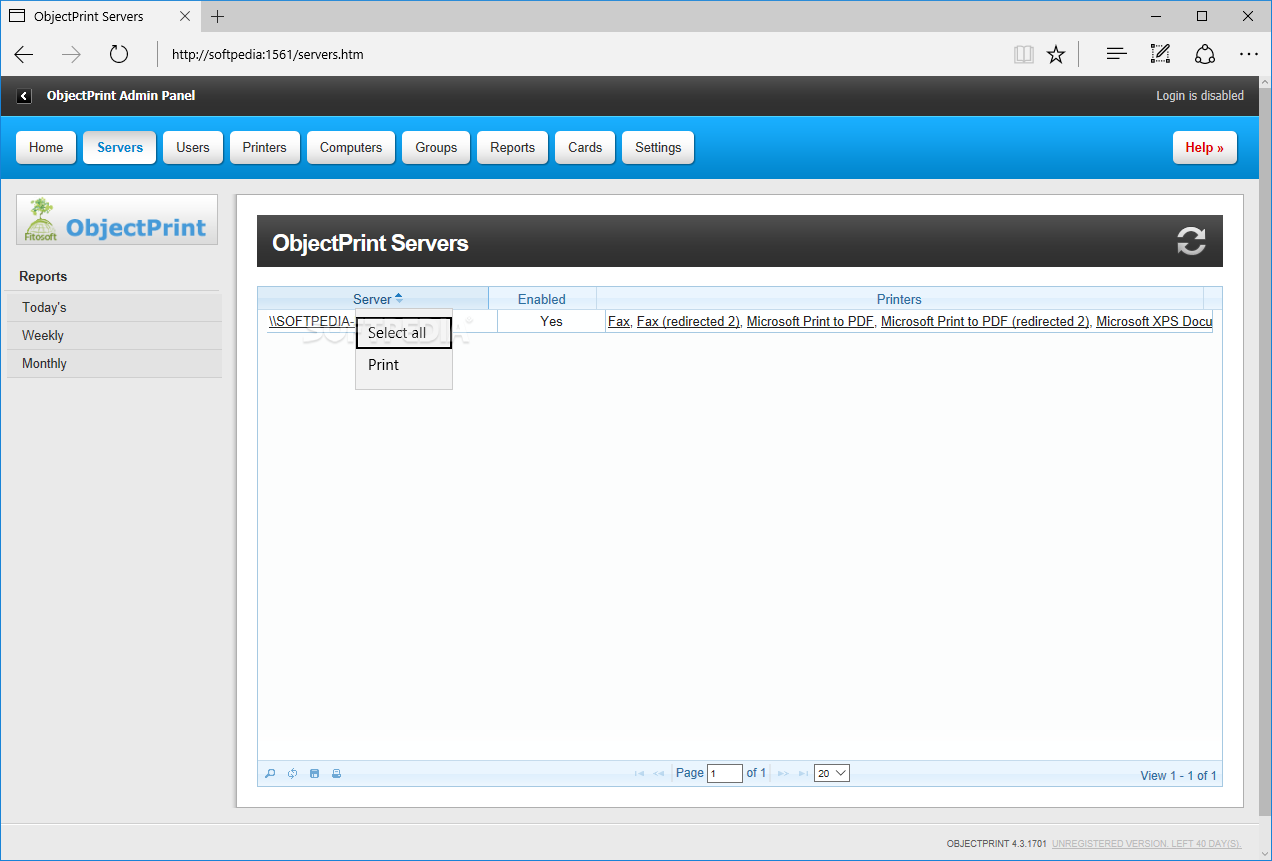Click the browser back arrow

click(24, 54)
